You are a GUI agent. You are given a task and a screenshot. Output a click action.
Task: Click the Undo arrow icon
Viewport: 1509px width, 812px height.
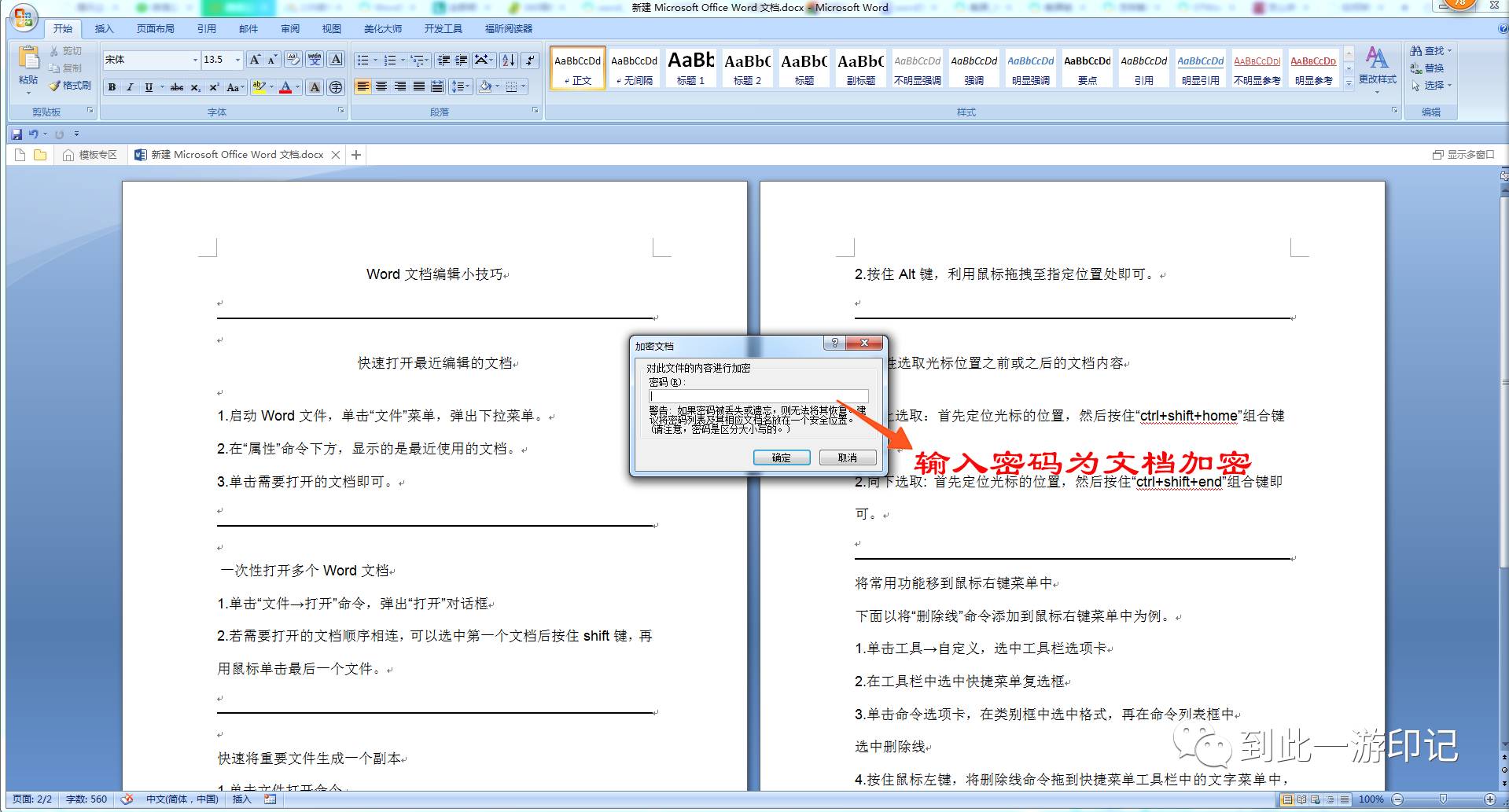pos(33,134)
